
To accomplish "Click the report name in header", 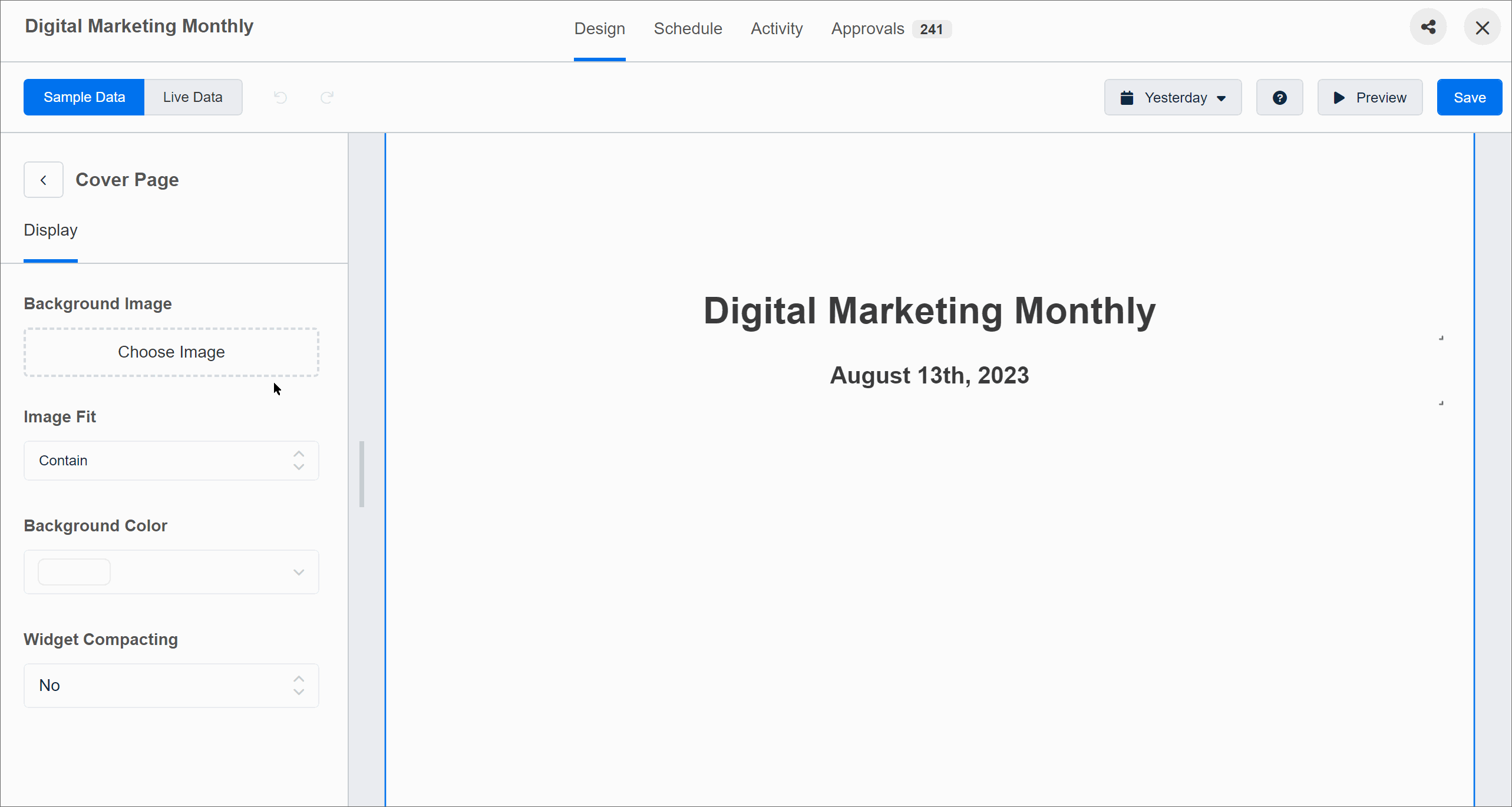I will pyautogui.click(x=139, y=26).
